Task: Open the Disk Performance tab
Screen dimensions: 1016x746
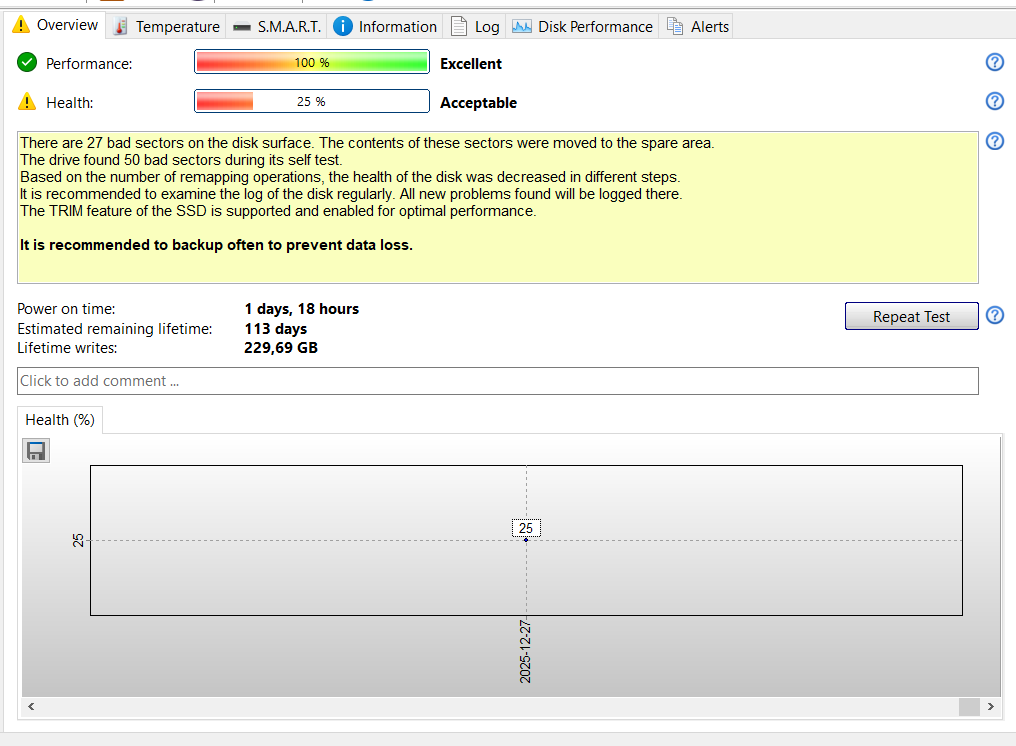Action: pos(583,26)
